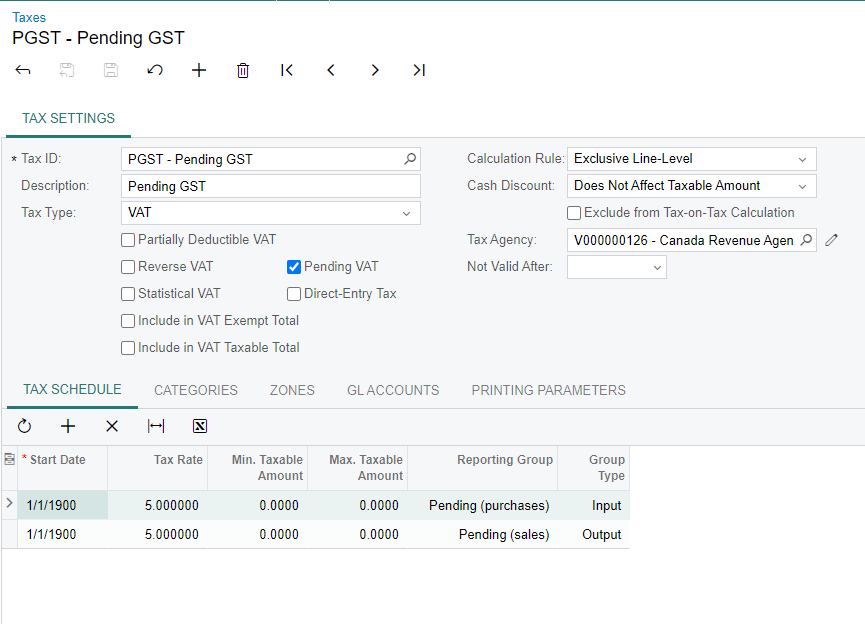
Task: Add a new tax record with toolbar plus
Action: point(199,70)
